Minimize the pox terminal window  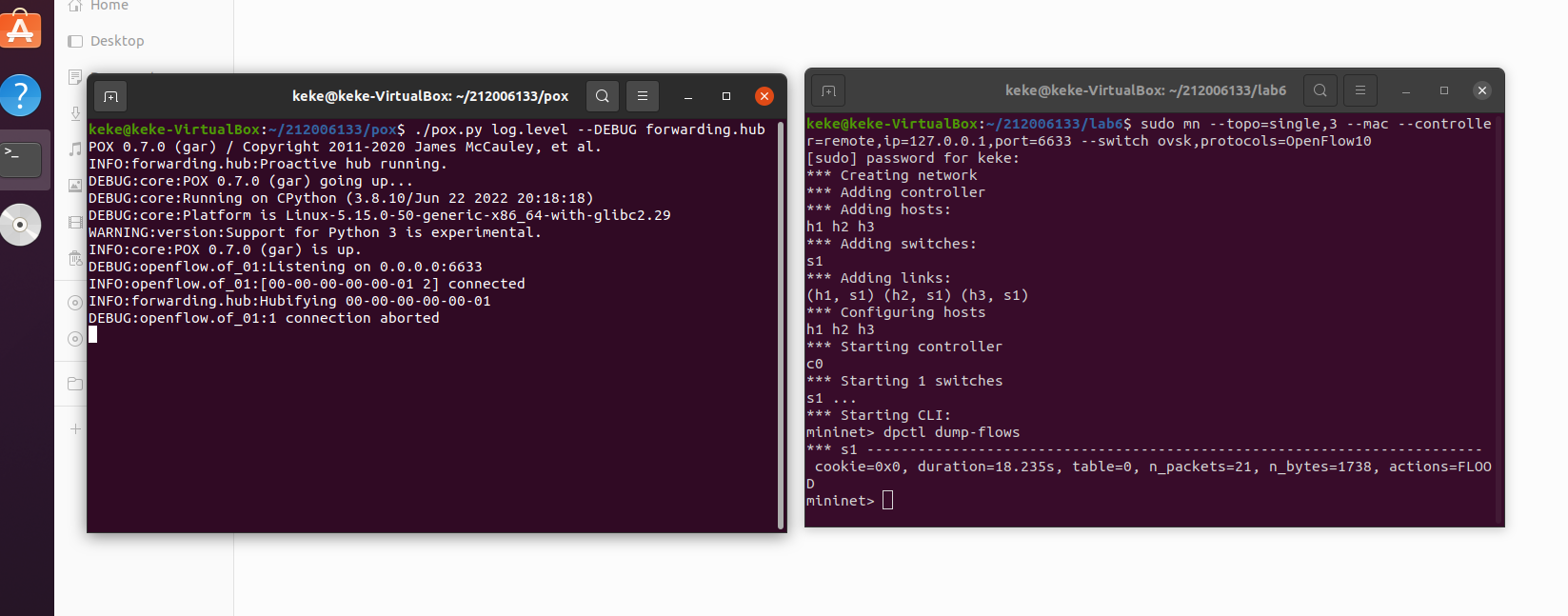(x=688, y=96)
